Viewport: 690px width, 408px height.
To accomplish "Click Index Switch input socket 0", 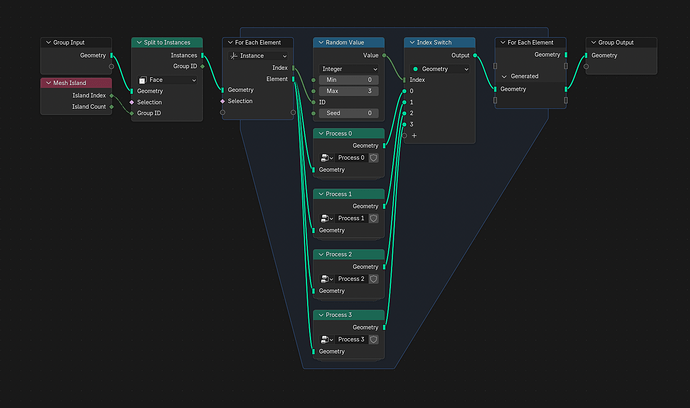I will (404, 91).
